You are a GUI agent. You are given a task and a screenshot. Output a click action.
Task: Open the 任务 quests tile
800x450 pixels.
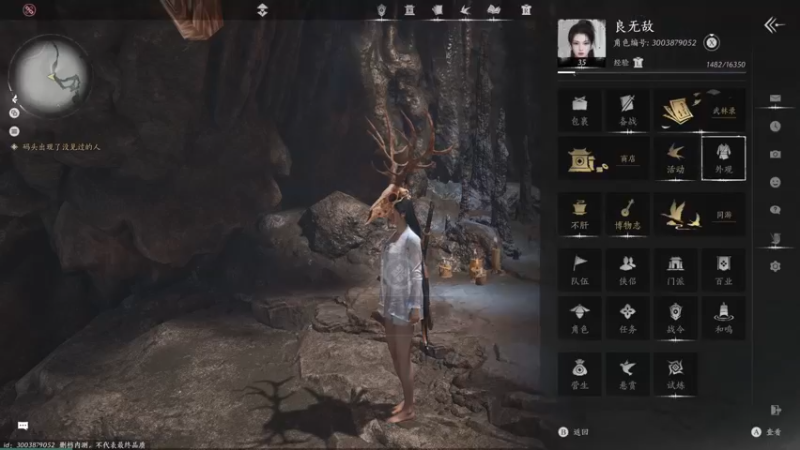(628, 318)
